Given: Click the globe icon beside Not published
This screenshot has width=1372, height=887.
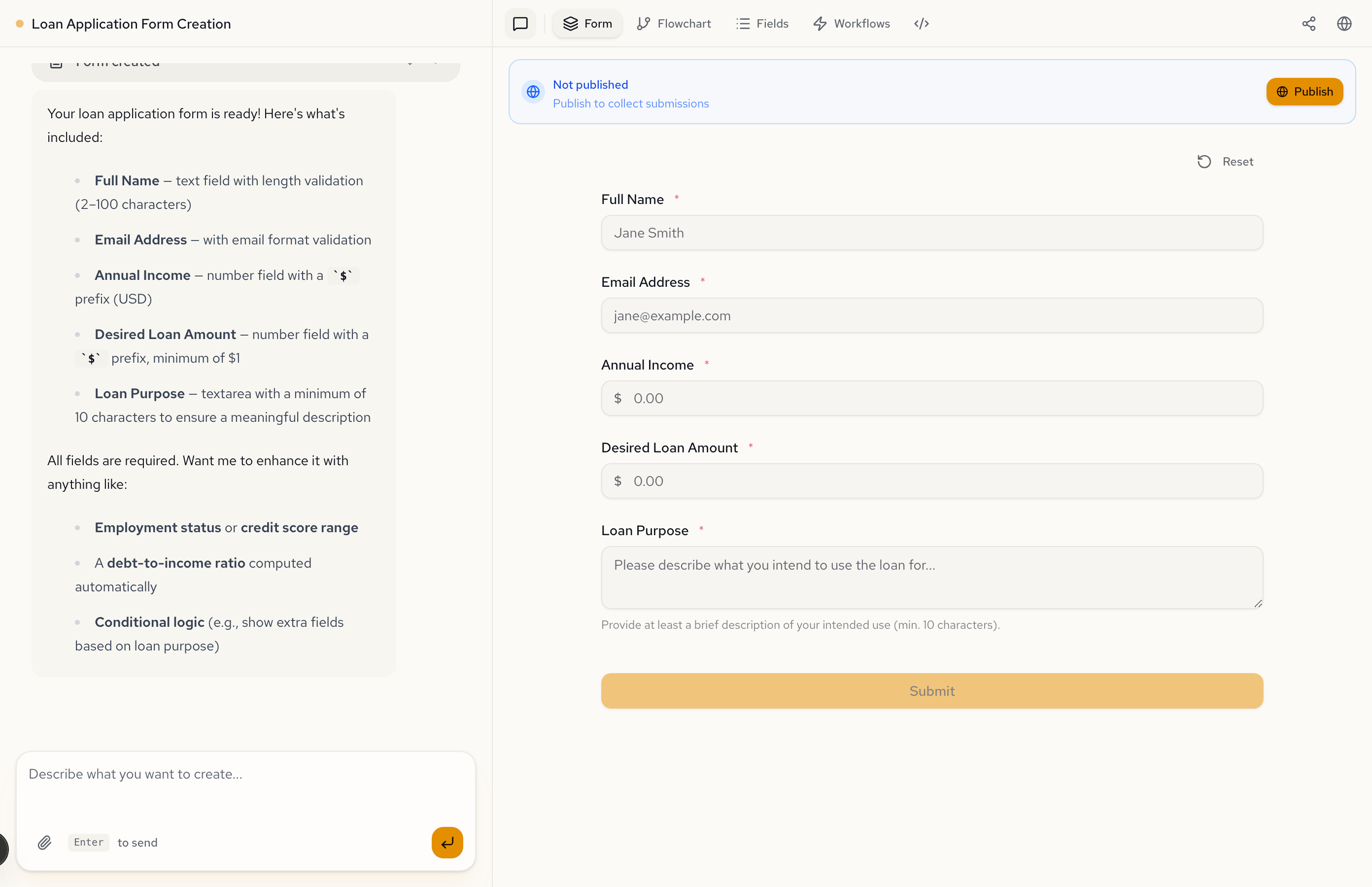Looking at the screenshot, I should [533, 92].
